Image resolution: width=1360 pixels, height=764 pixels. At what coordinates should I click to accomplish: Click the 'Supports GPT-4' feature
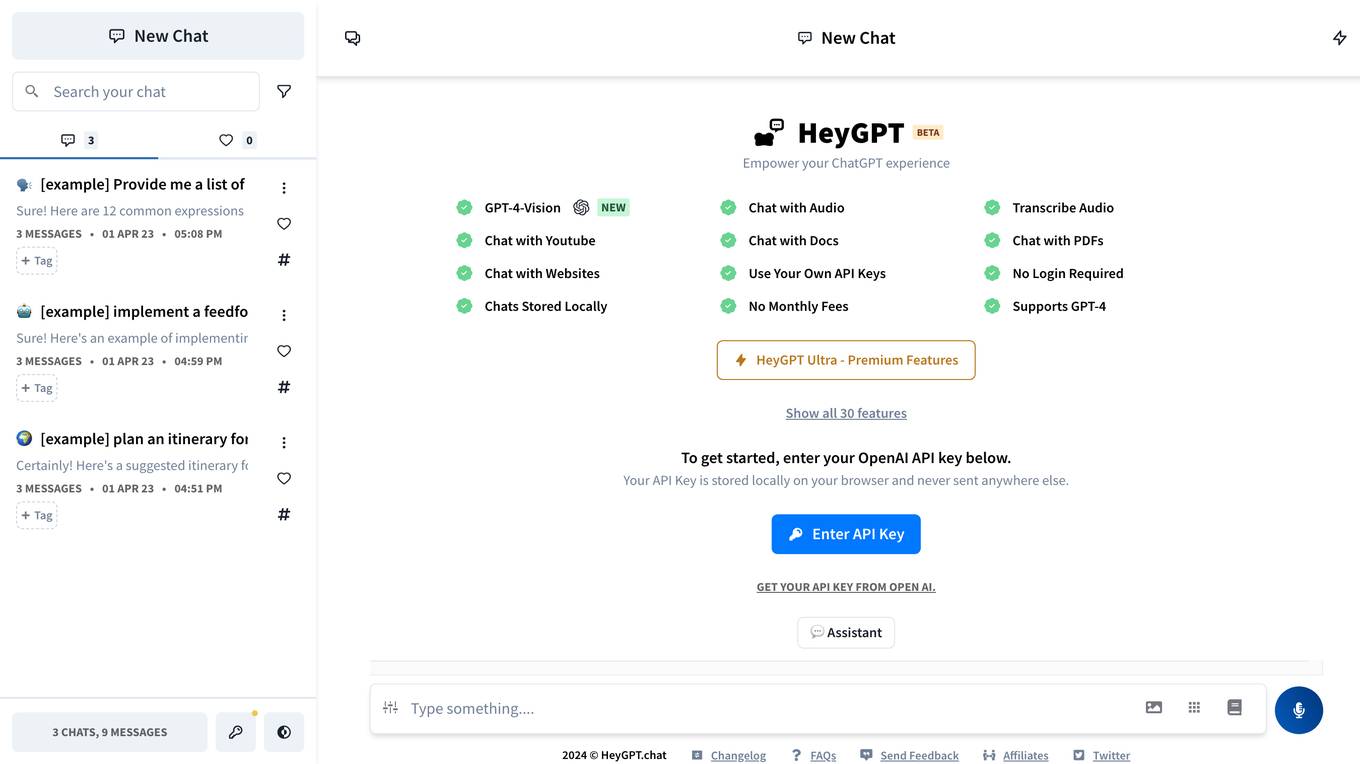[x=1059, y=307]
